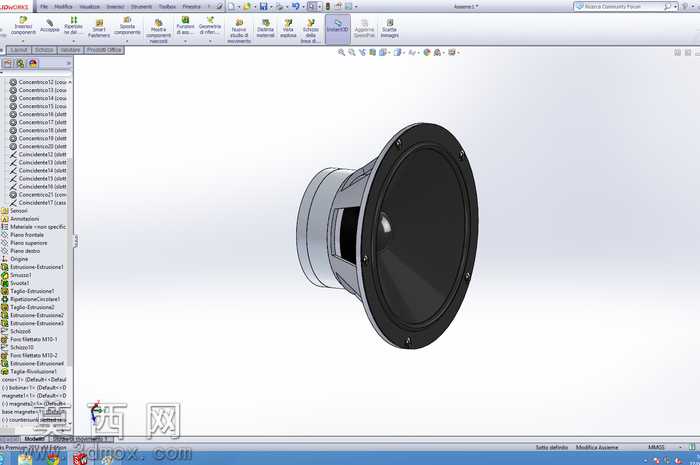Viewport: 700px width, 465px height.
Task: Select Estrusione-Estrusione1 feature
Action: 32,267
